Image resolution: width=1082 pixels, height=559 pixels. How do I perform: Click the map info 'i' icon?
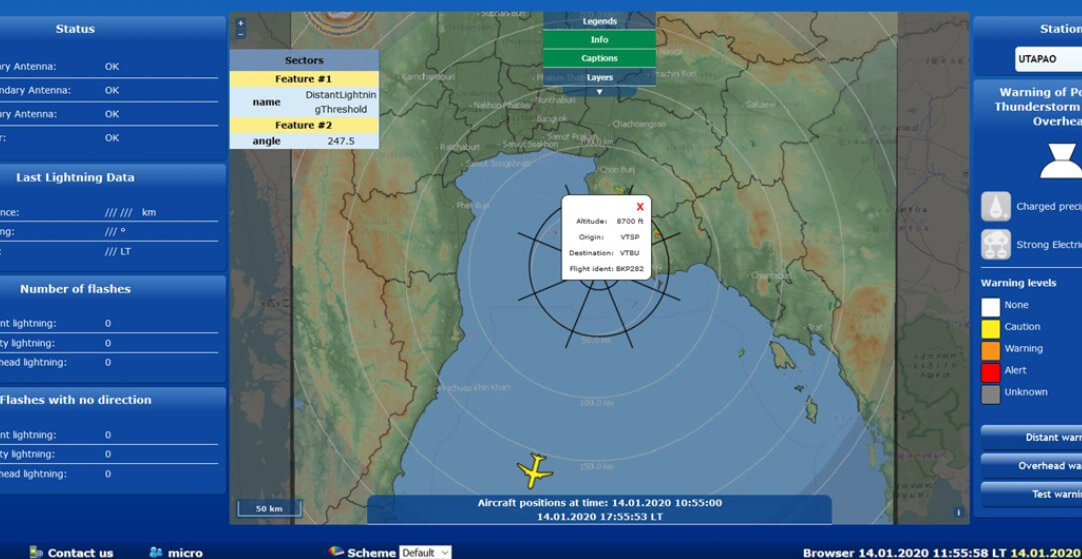pos(958,512)
